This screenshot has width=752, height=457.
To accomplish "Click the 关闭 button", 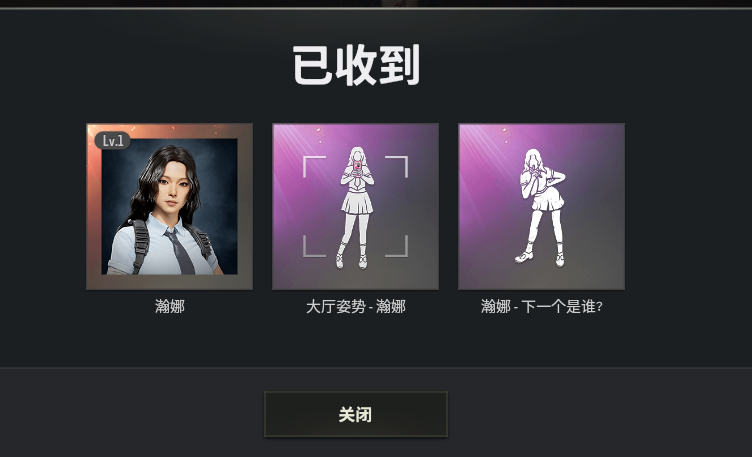I will click(x=356, y=414).
